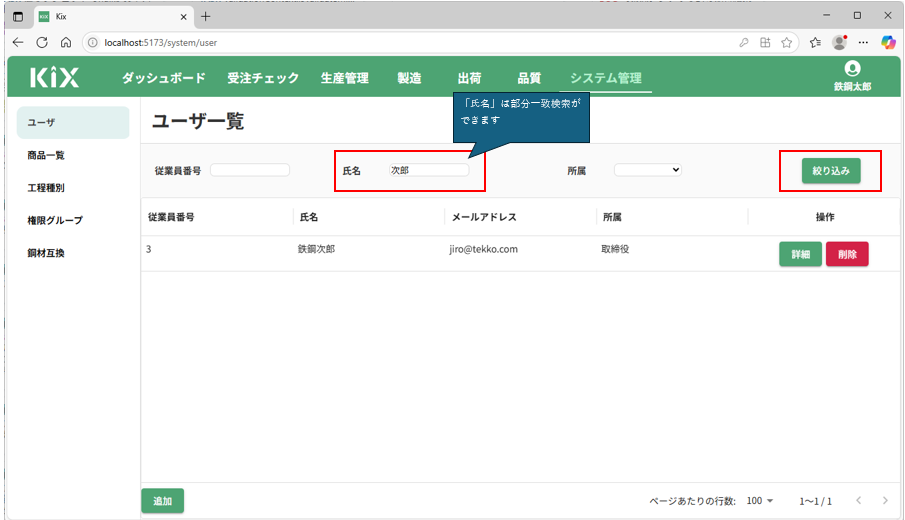Screen dimensions: 905x520
Task: Open the 受注チェック menu
Action: pyautogui.click(x=263, y=78)
